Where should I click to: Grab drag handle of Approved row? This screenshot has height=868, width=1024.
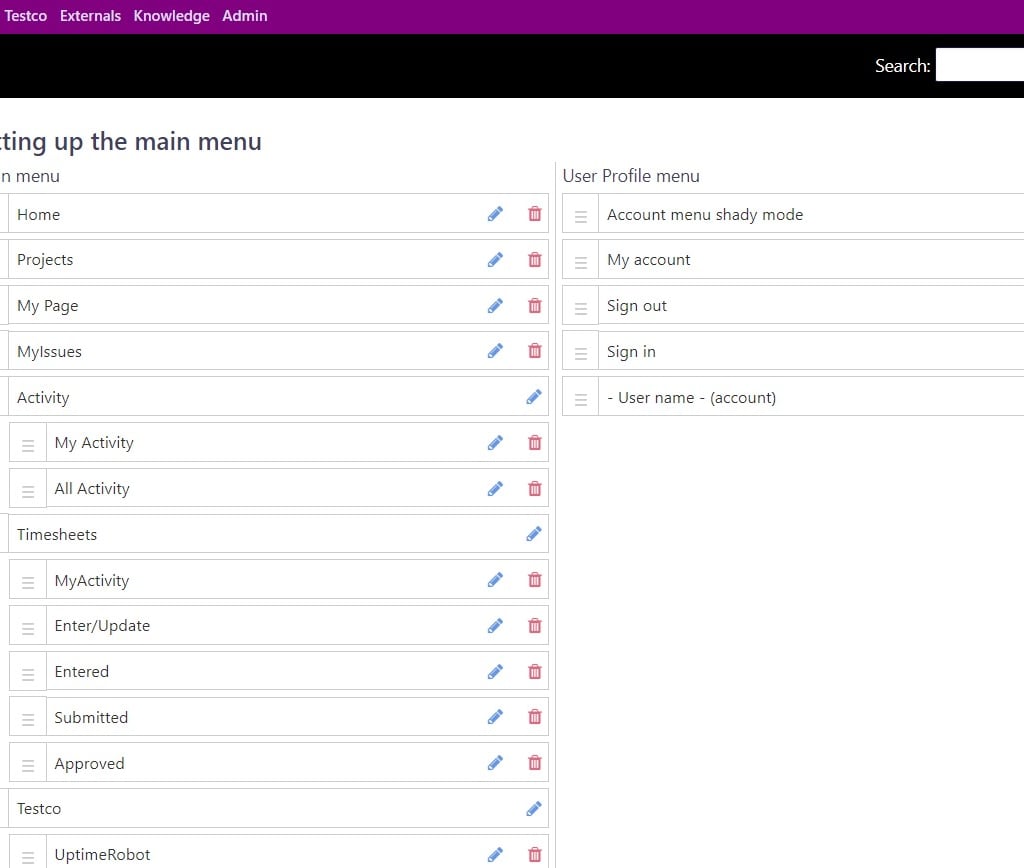(x=28, y=765)
